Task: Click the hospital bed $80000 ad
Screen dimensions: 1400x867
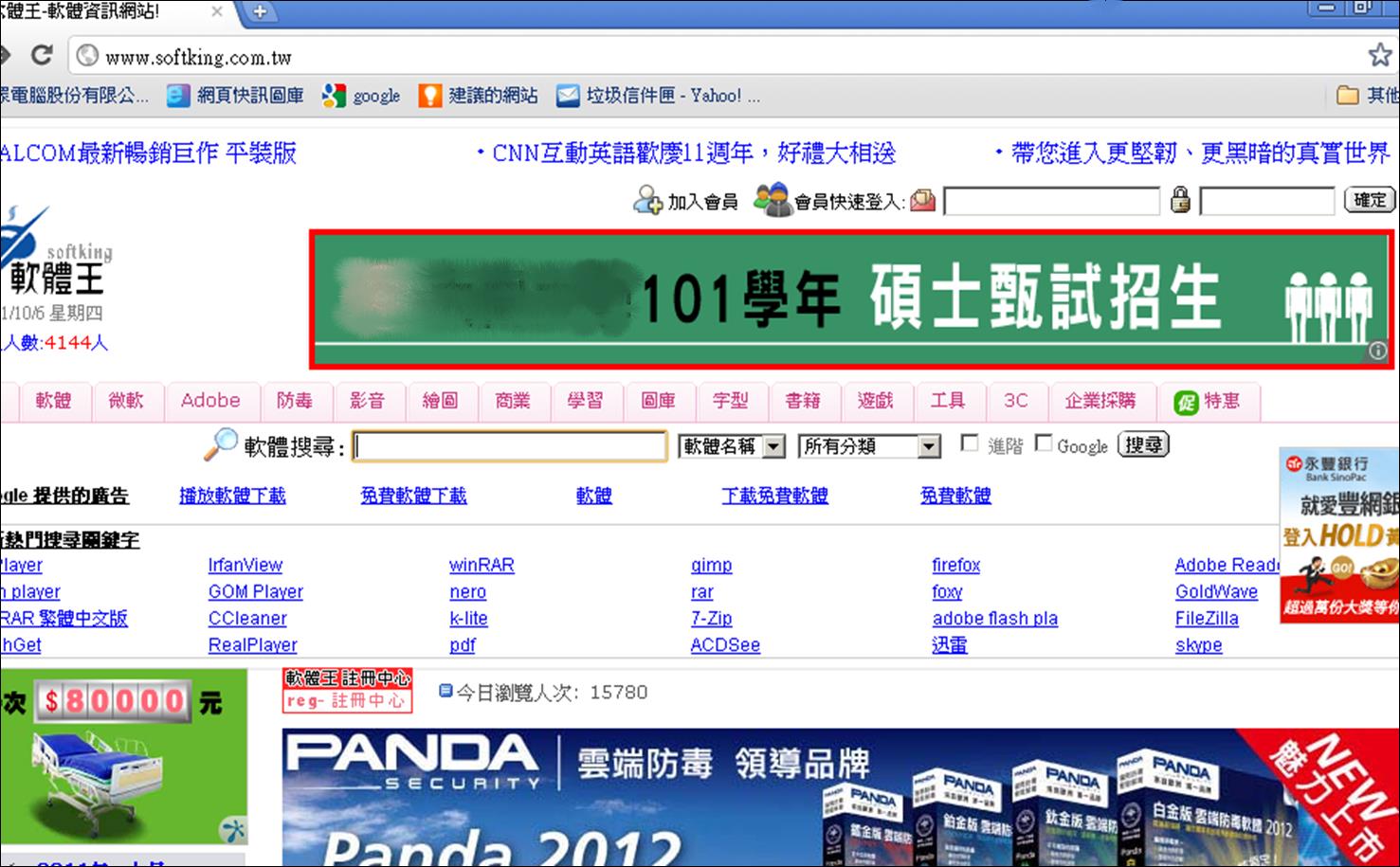Action: [123, 758]
